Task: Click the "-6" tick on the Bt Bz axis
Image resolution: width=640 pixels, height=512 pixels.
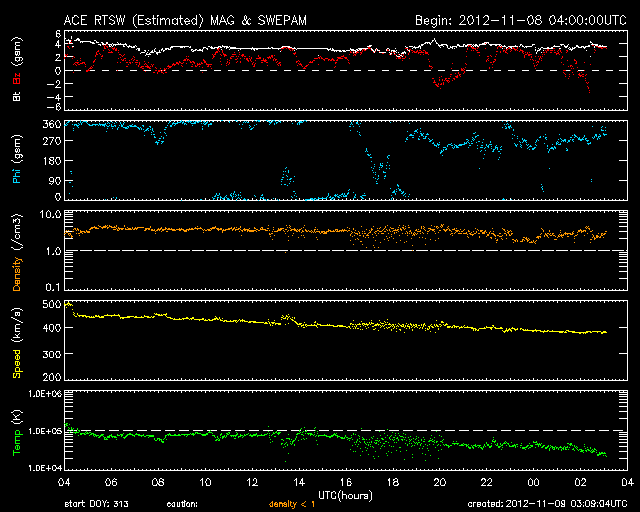Action: (x=55, y=107)
